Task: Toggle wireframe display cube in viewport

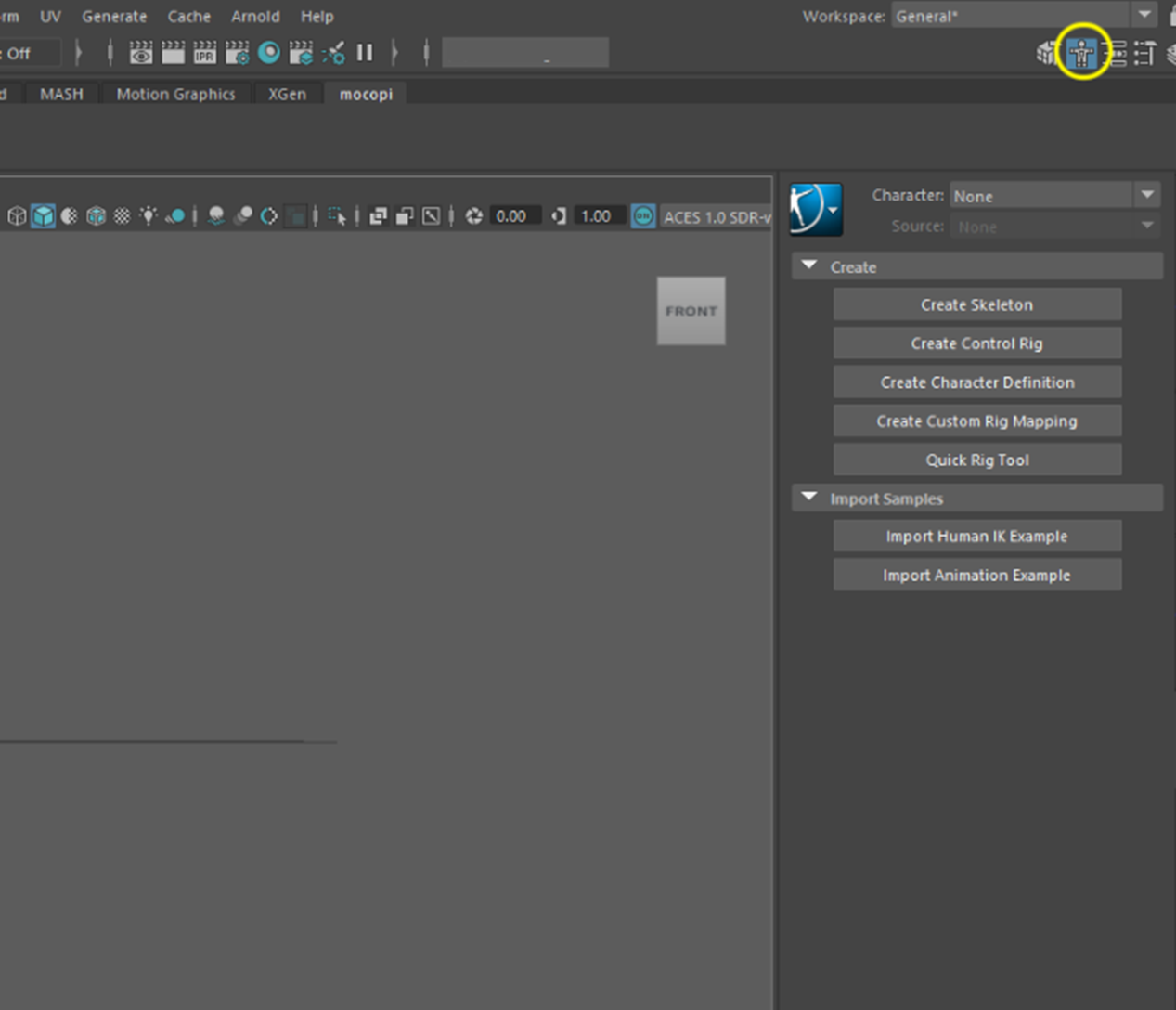Action: tap(17, 216)
